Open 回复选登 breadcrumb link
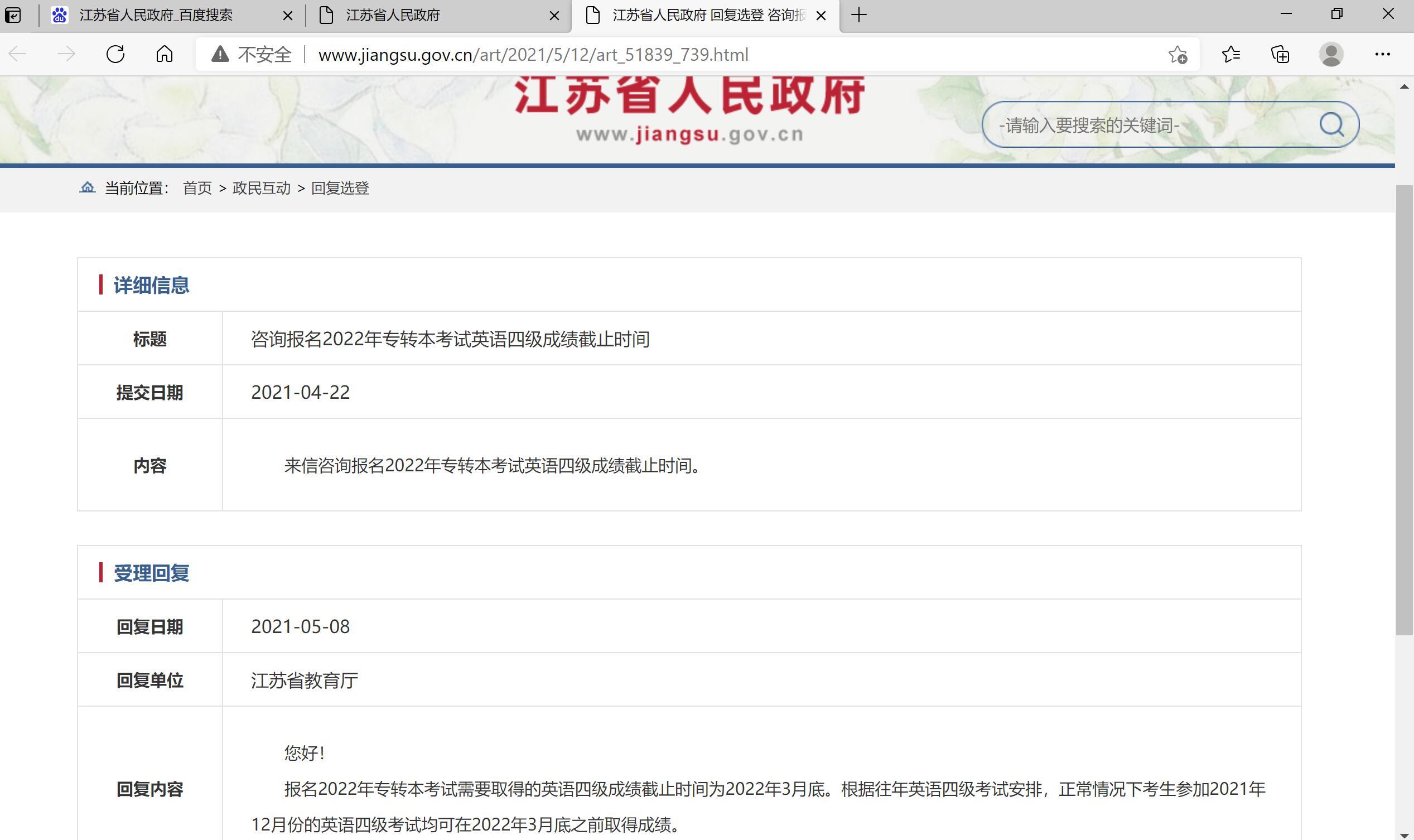 tap(340, 188)
